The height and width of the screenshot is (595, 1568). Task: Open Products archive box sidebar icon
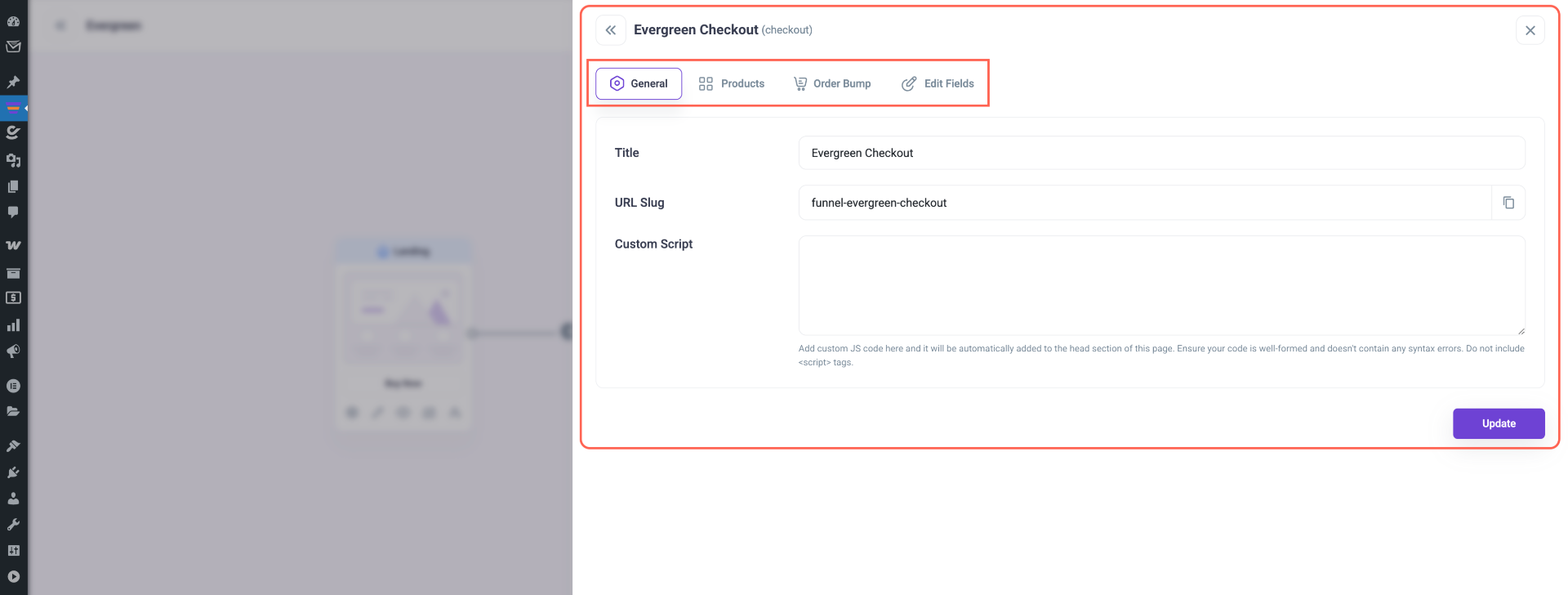click(13, 273)
